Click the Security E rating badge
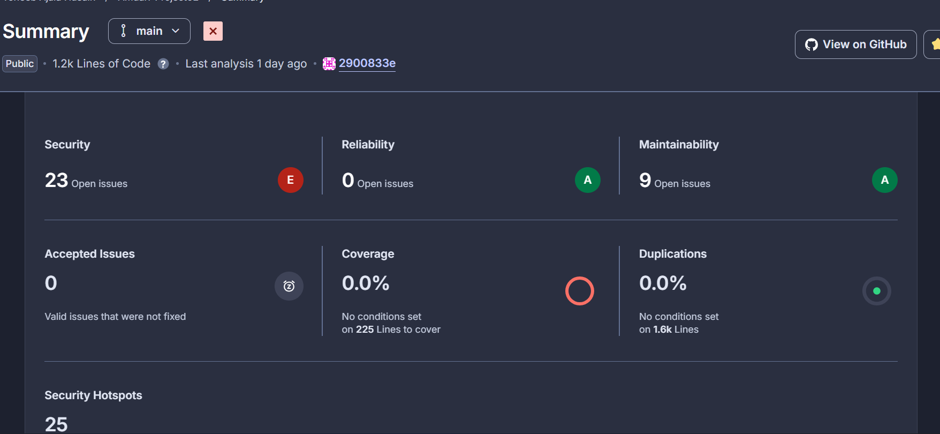This screenshot has width=940, height=434. [x=291, y=180]
